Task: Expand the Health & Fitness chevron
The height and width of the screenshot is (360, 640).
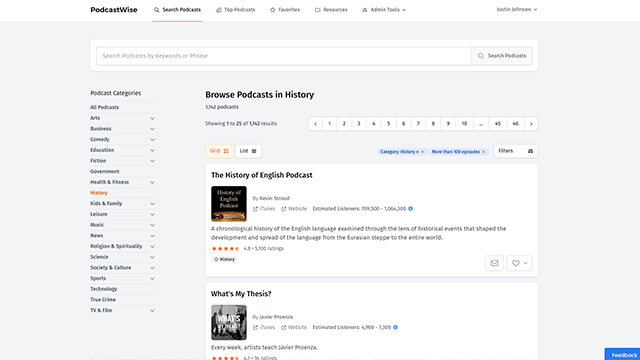Action: click(152, 182)
